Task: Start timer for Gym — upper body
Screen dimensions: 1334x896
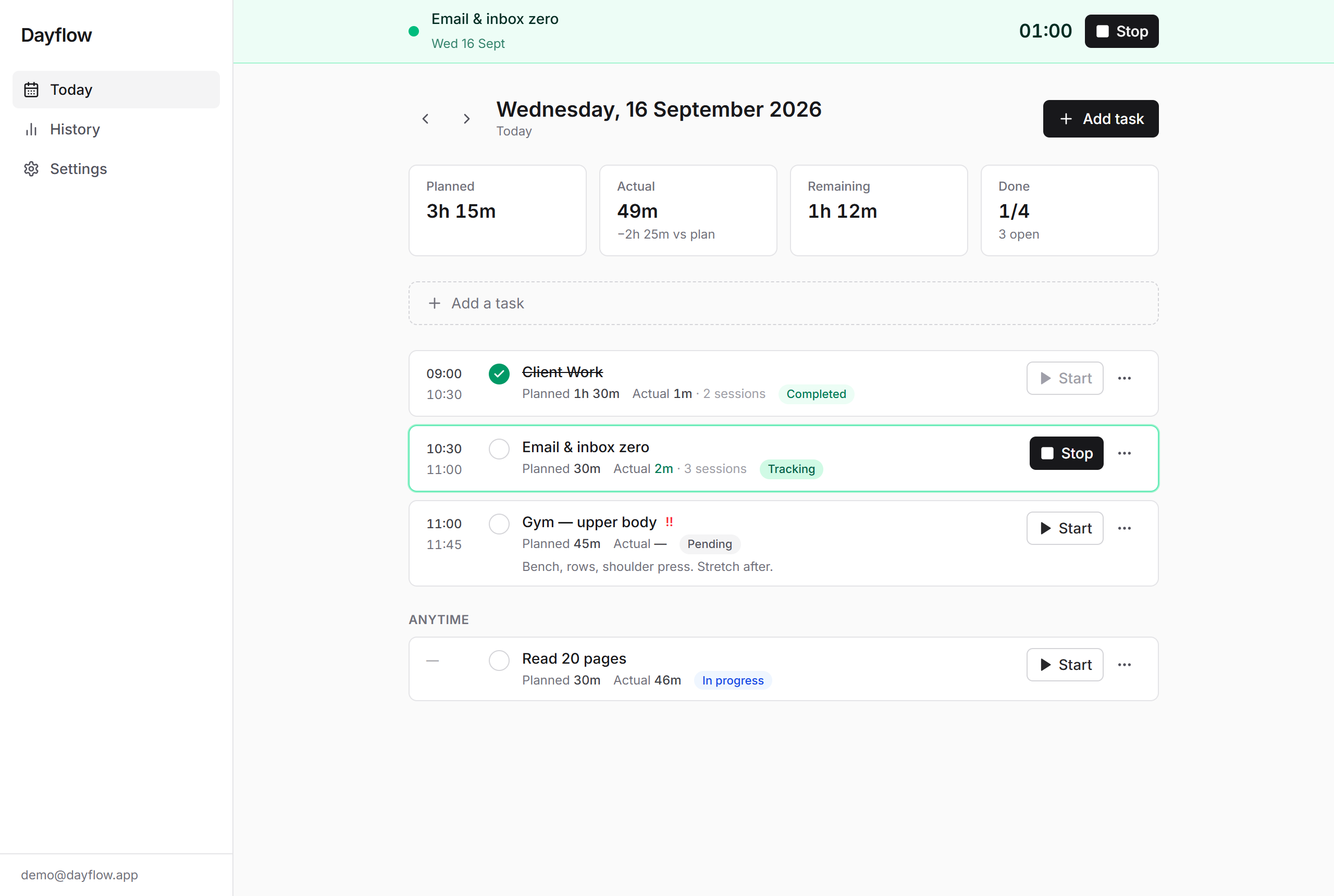Action: 1065,528
